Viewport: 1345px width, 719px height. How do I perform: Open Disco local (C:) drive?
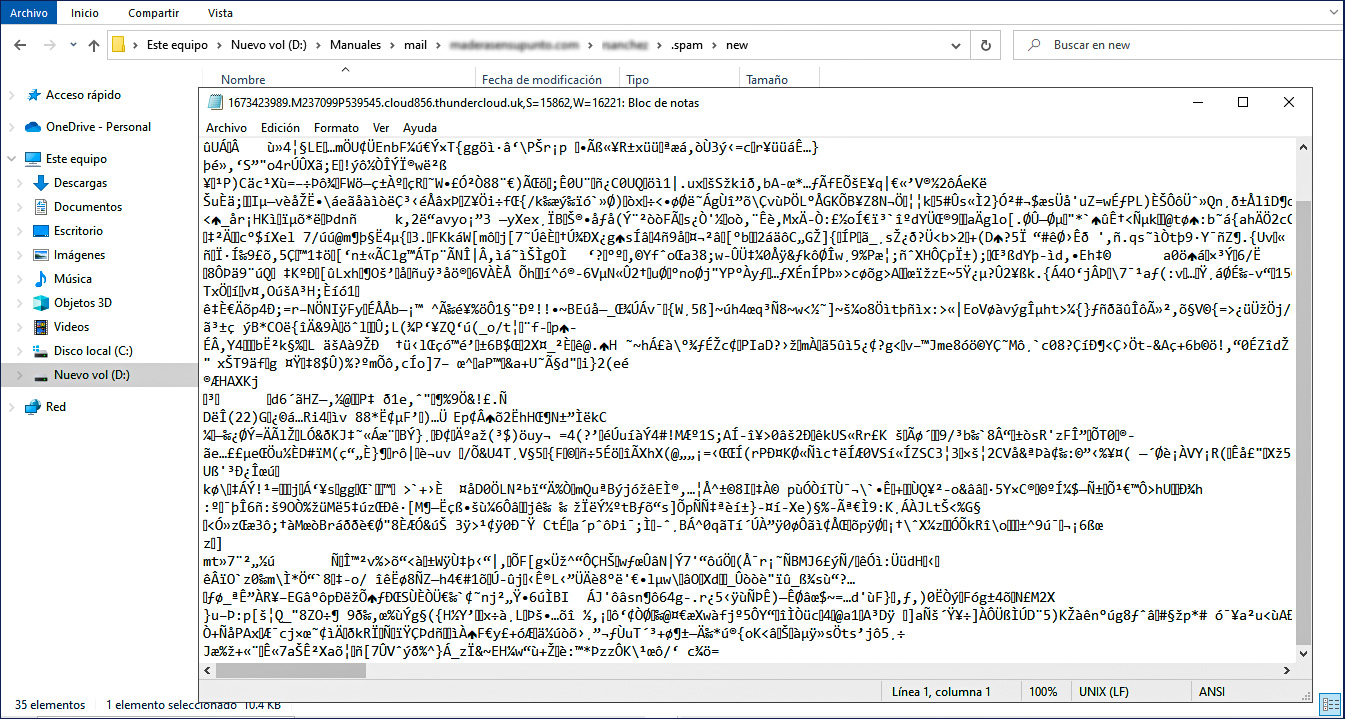point(92,351)
